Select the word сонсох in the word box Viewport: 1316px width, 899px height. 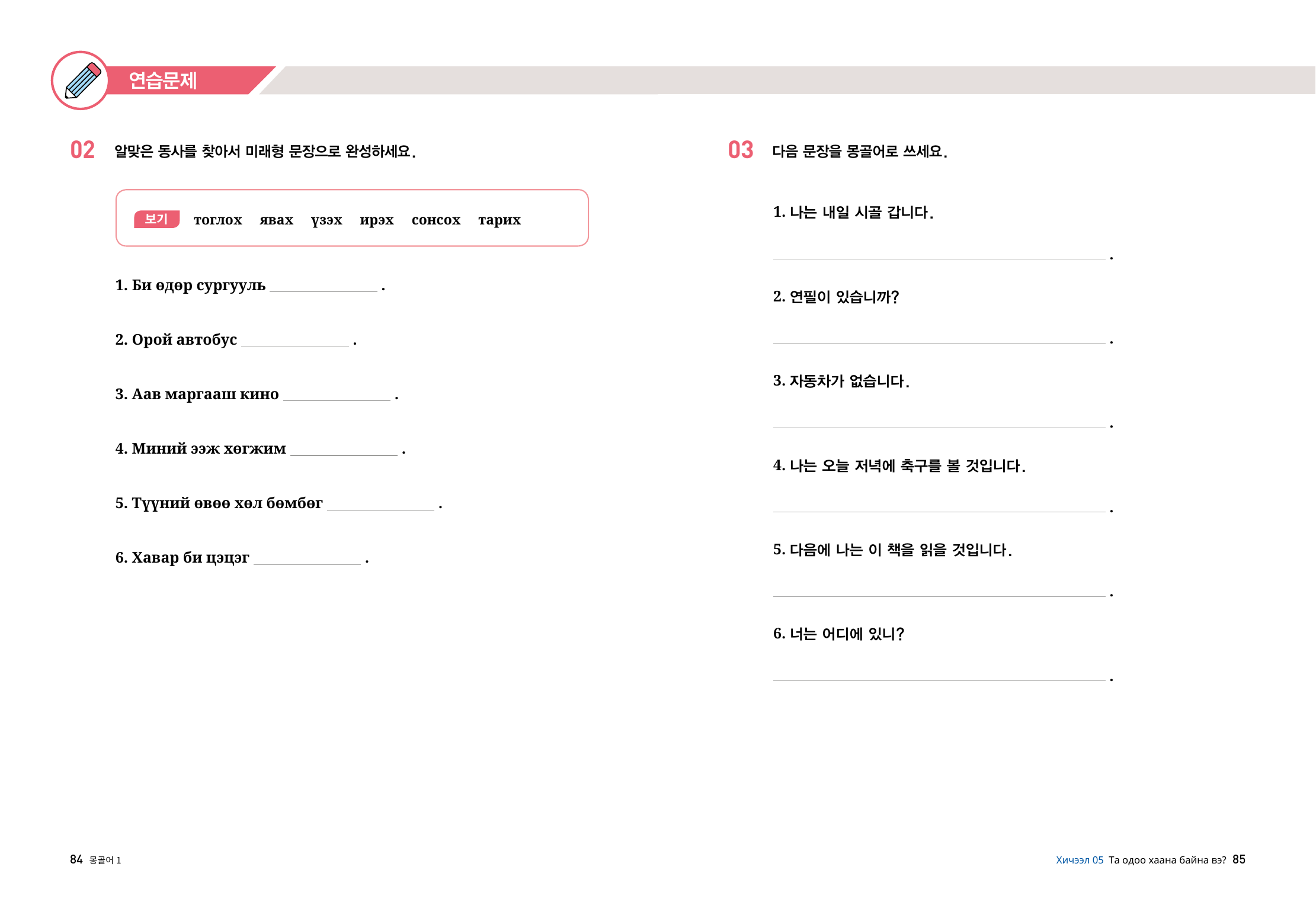point(436,220)
